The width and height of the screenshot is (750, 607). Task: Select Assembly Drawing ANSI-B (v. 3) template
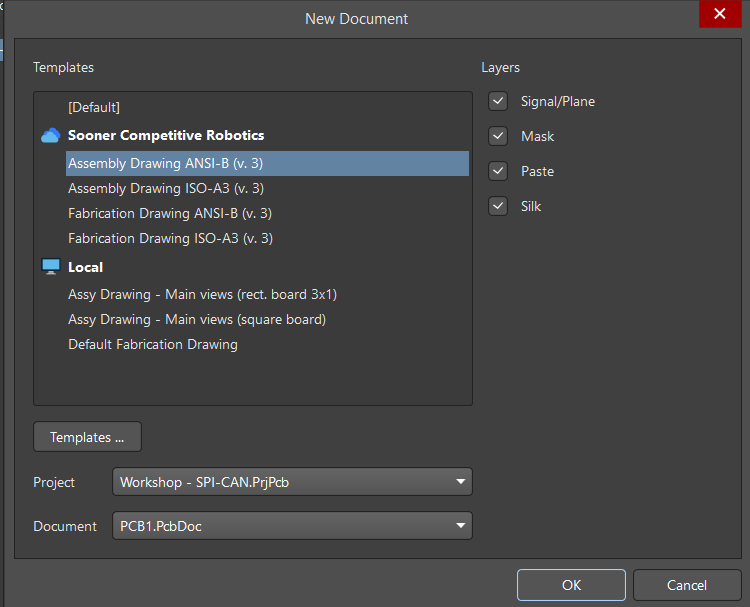(x=267, y=163)
